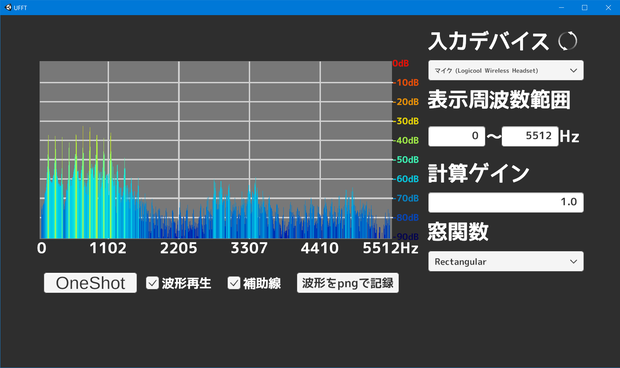Click the UFFT app icon in title bar

[8, 8]
